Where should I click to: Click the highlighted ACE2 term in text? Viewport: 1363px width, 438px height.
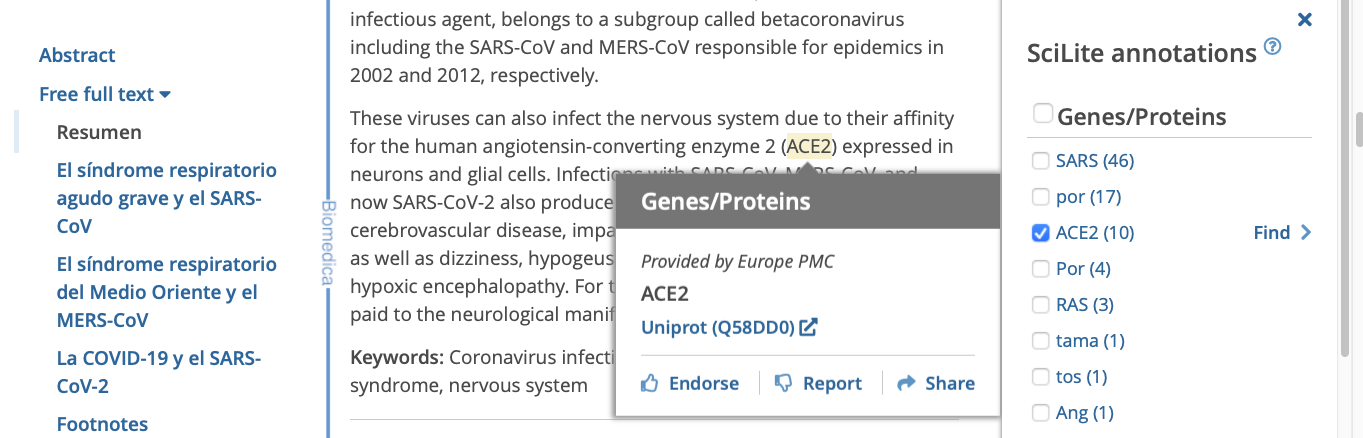(x=809, y=147)
